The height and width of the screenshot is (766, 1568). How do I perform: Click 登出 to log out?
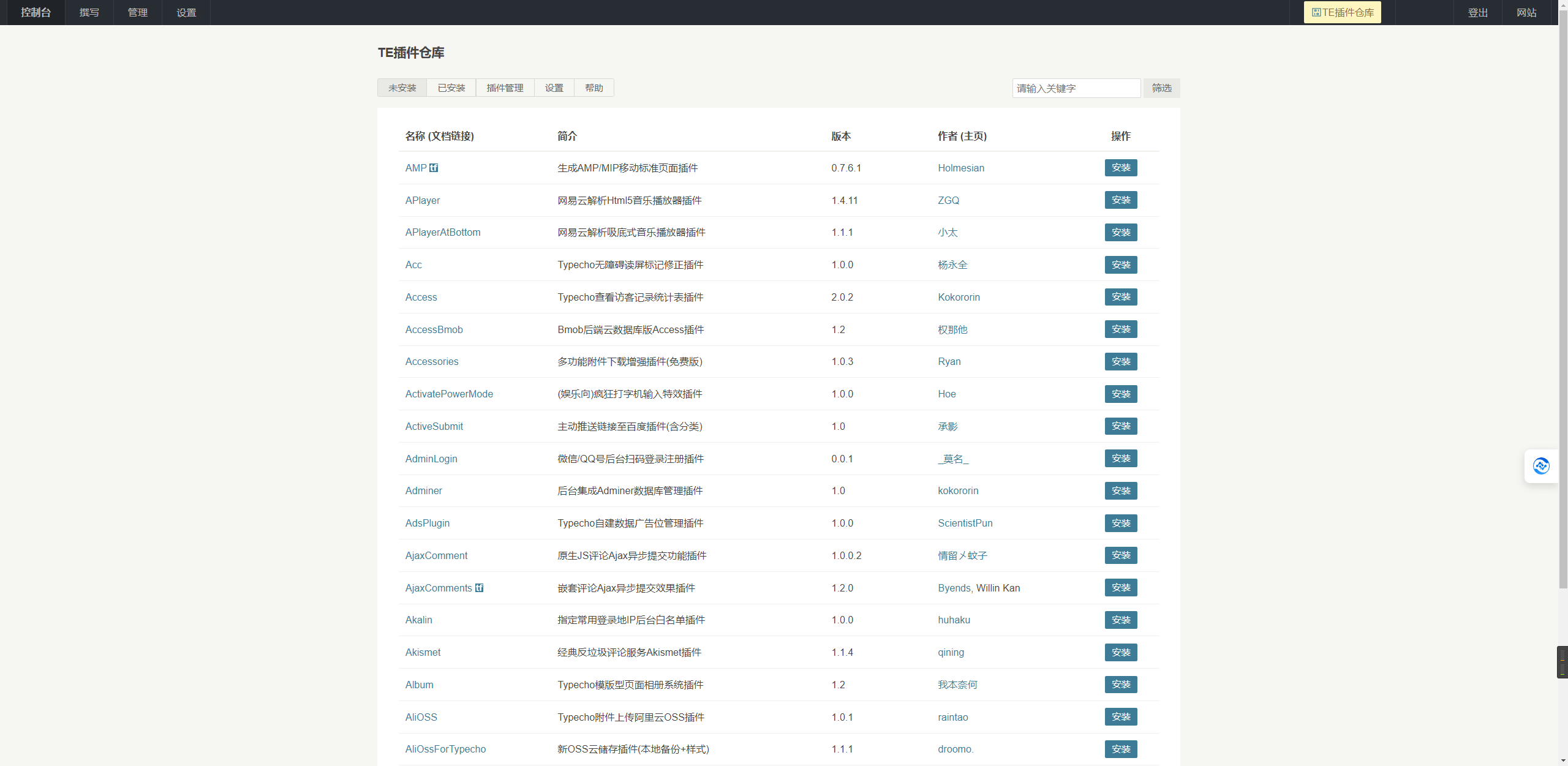coord(1477,12)
